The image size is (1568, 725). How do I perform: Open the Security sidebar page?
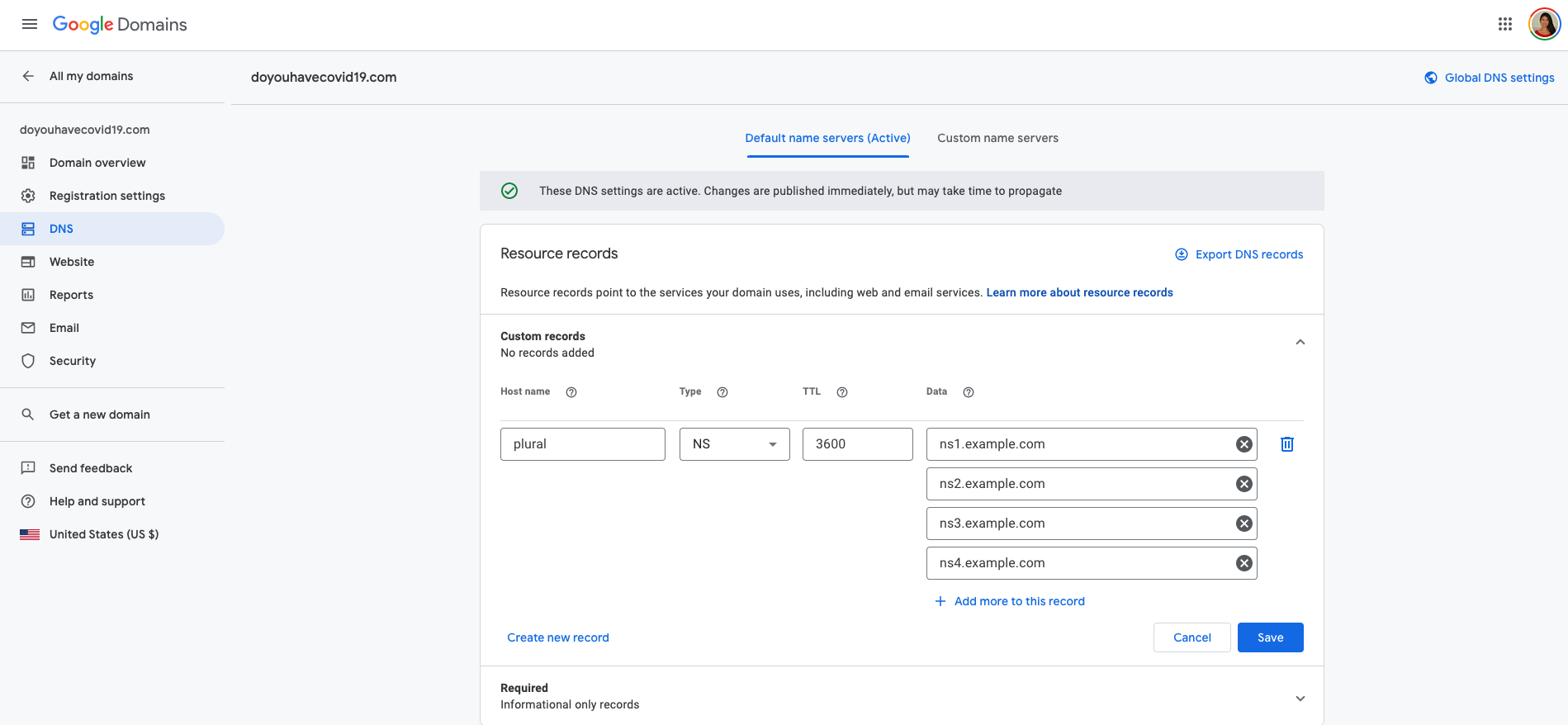tap(73, 361)
